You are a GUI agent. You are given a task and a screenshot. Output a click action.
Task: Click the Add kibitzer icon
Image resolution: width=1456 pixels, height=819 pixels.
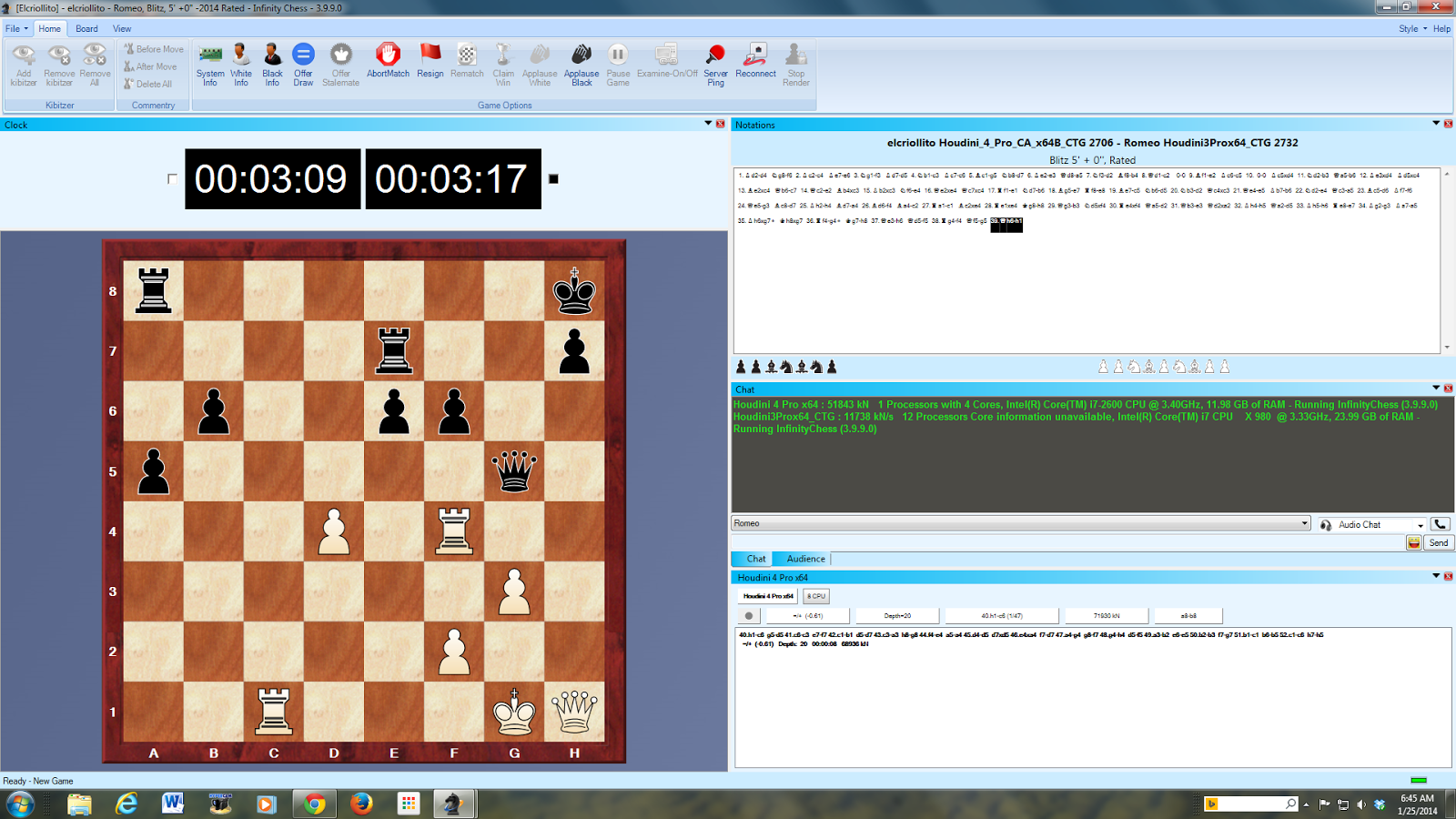pos(24,65)
